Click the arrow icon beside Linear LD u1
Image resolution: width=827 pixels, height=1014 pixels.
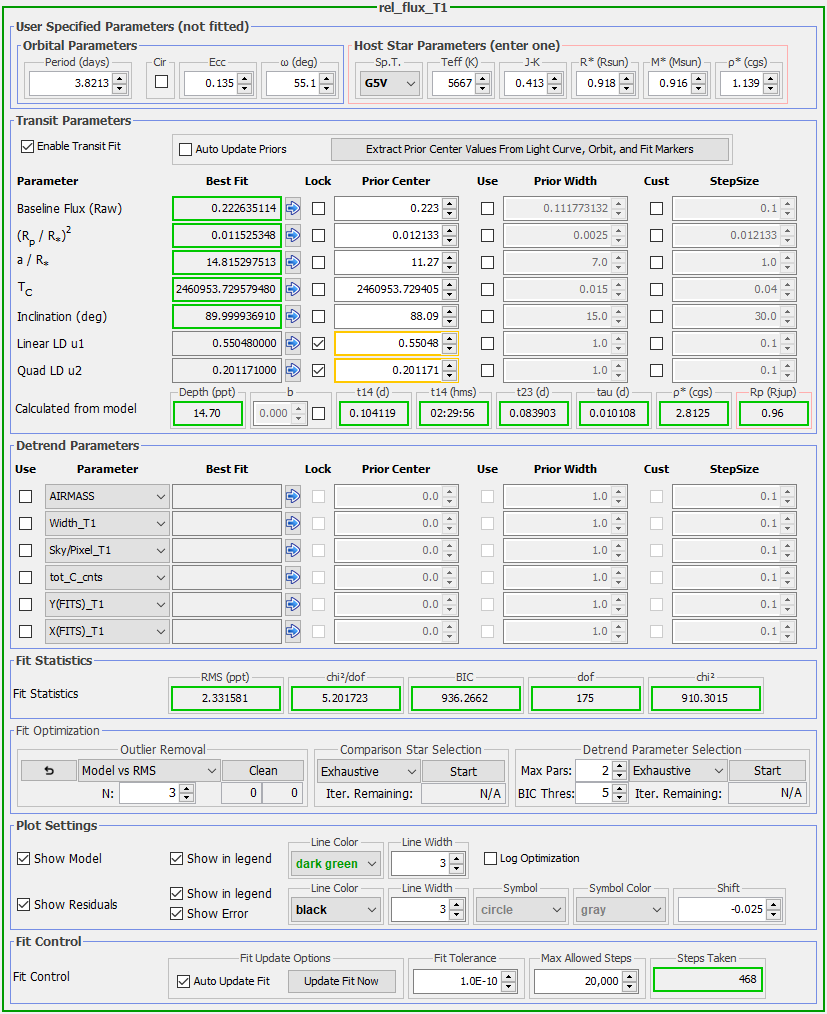click(293, 344)
